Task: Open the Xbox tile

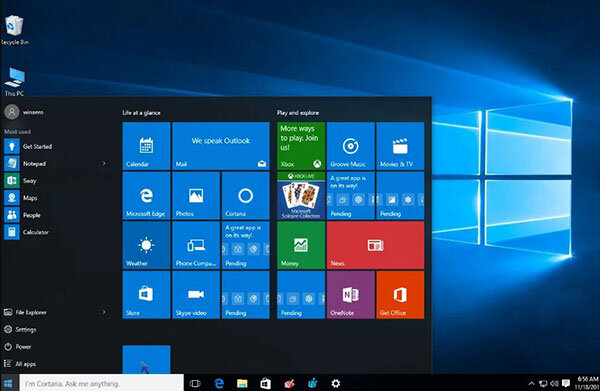Action: click(x=301, y=146)
